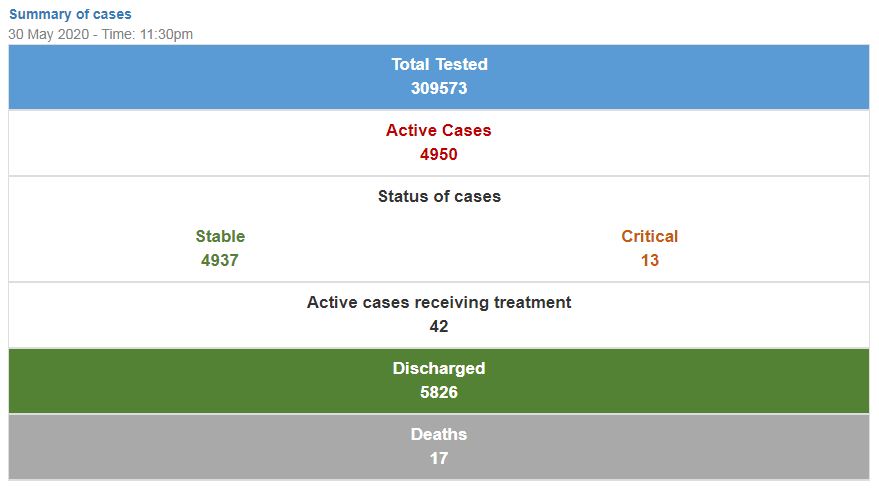879x488 pixels.
Task: Select the 5826 discharged number
Action: pyautogui.click(x=439, y=393)
